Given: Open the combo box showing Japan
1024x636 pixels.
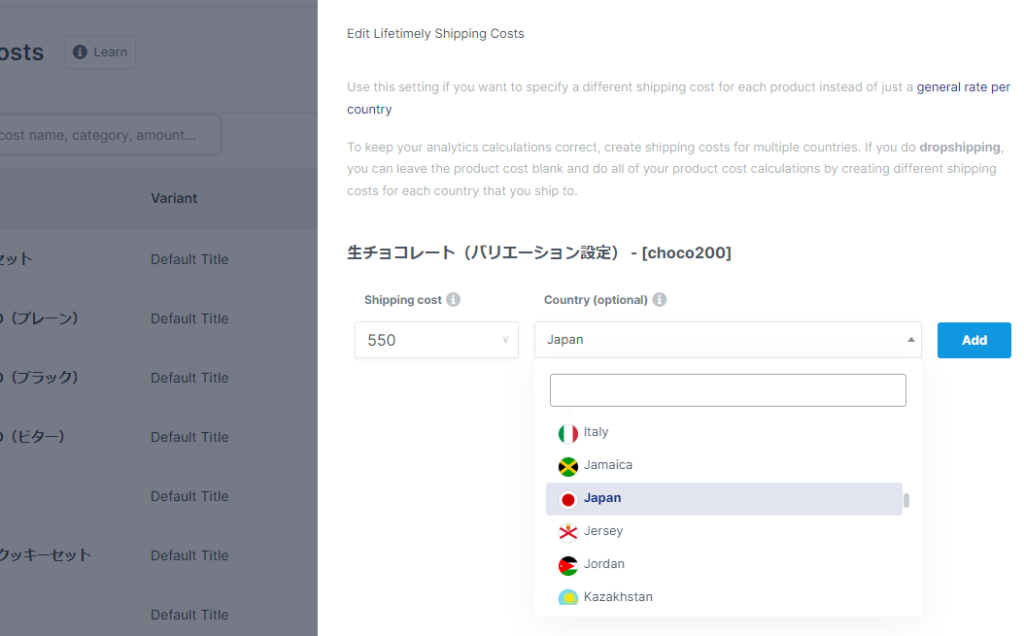Looking at the screenshot, I should tap(727, 340).
